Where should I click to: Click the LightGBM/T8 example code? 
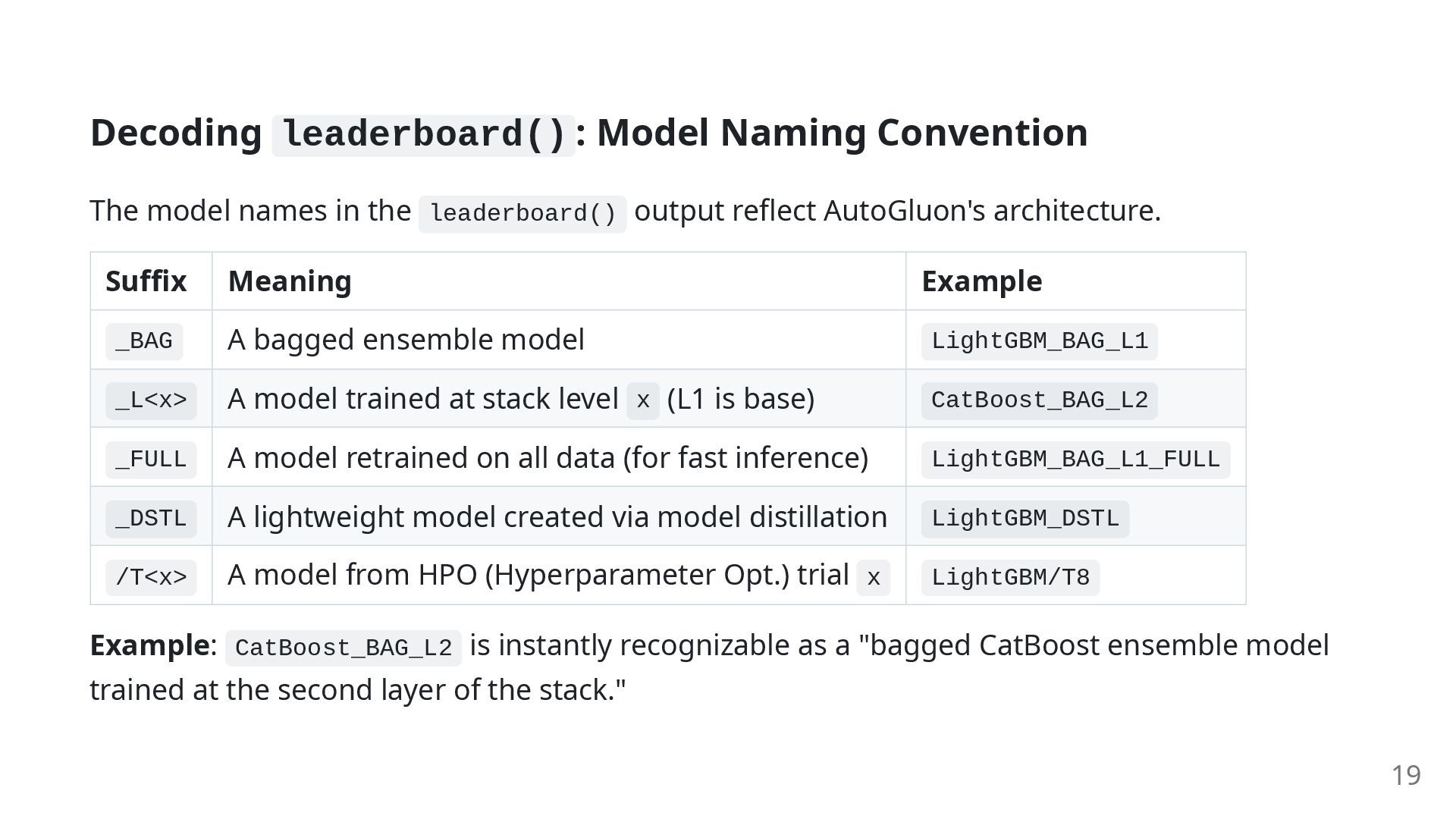pos(1010,578)
